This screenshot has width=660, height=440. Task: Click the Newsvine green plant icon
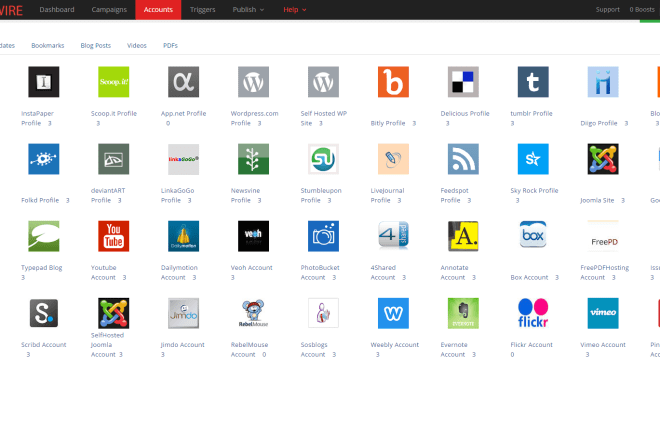point(253,159)
